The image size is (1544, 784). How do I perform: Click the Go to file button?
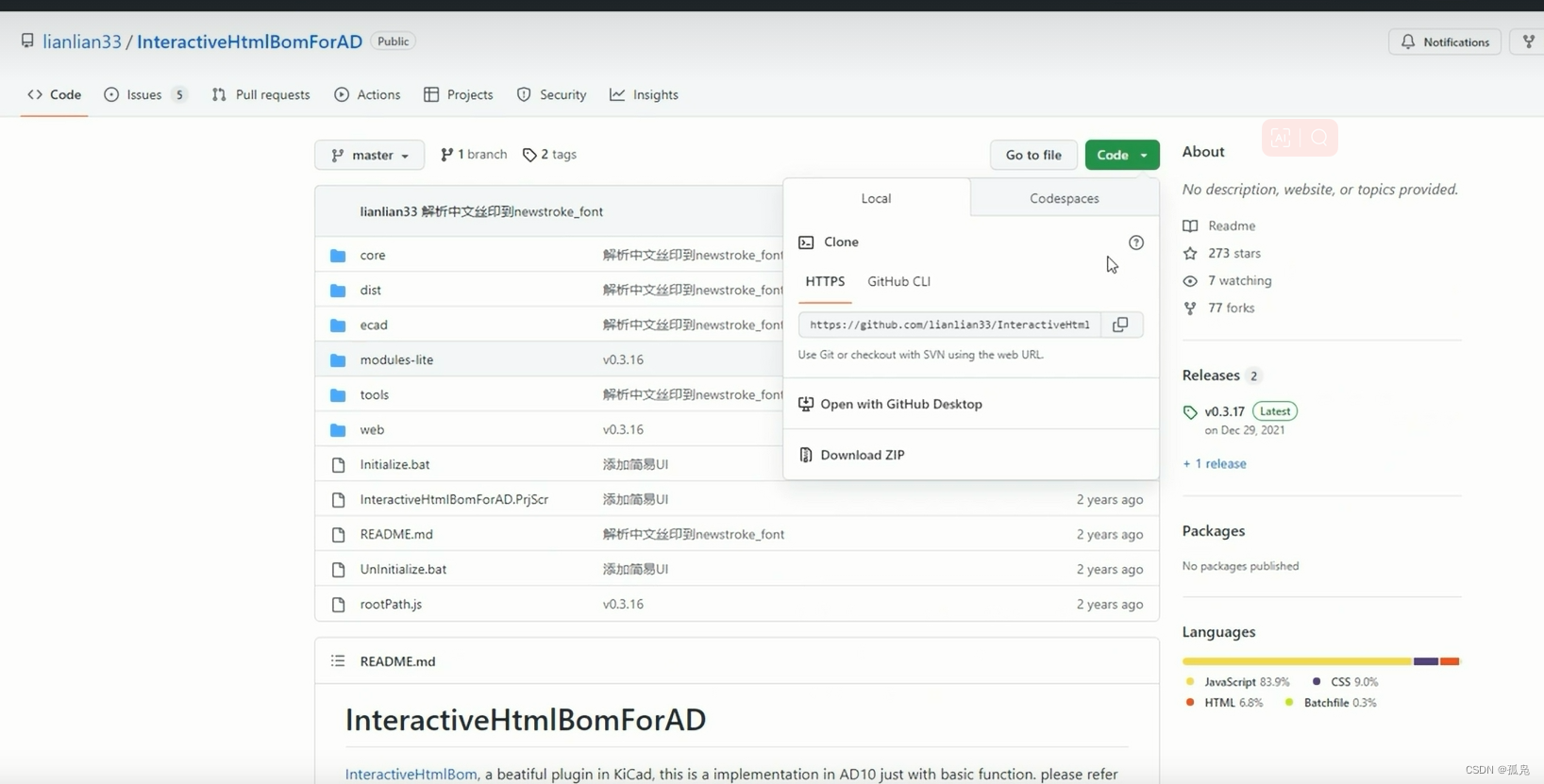1033,155
